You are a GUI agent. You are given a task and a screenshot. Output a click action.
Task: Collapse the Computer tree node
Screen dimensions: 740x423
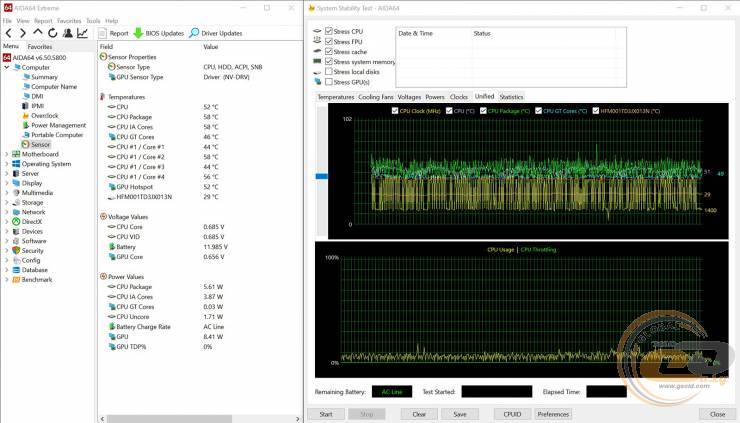click(7, 68)
